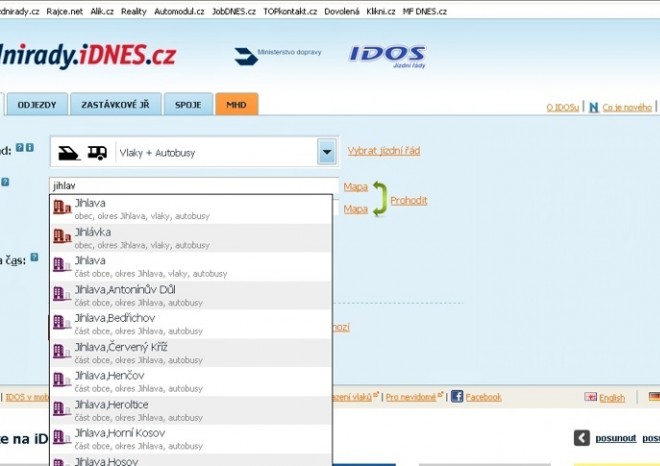Open the Spoje tab
This screenshot has width=660, height=466.
188,104
